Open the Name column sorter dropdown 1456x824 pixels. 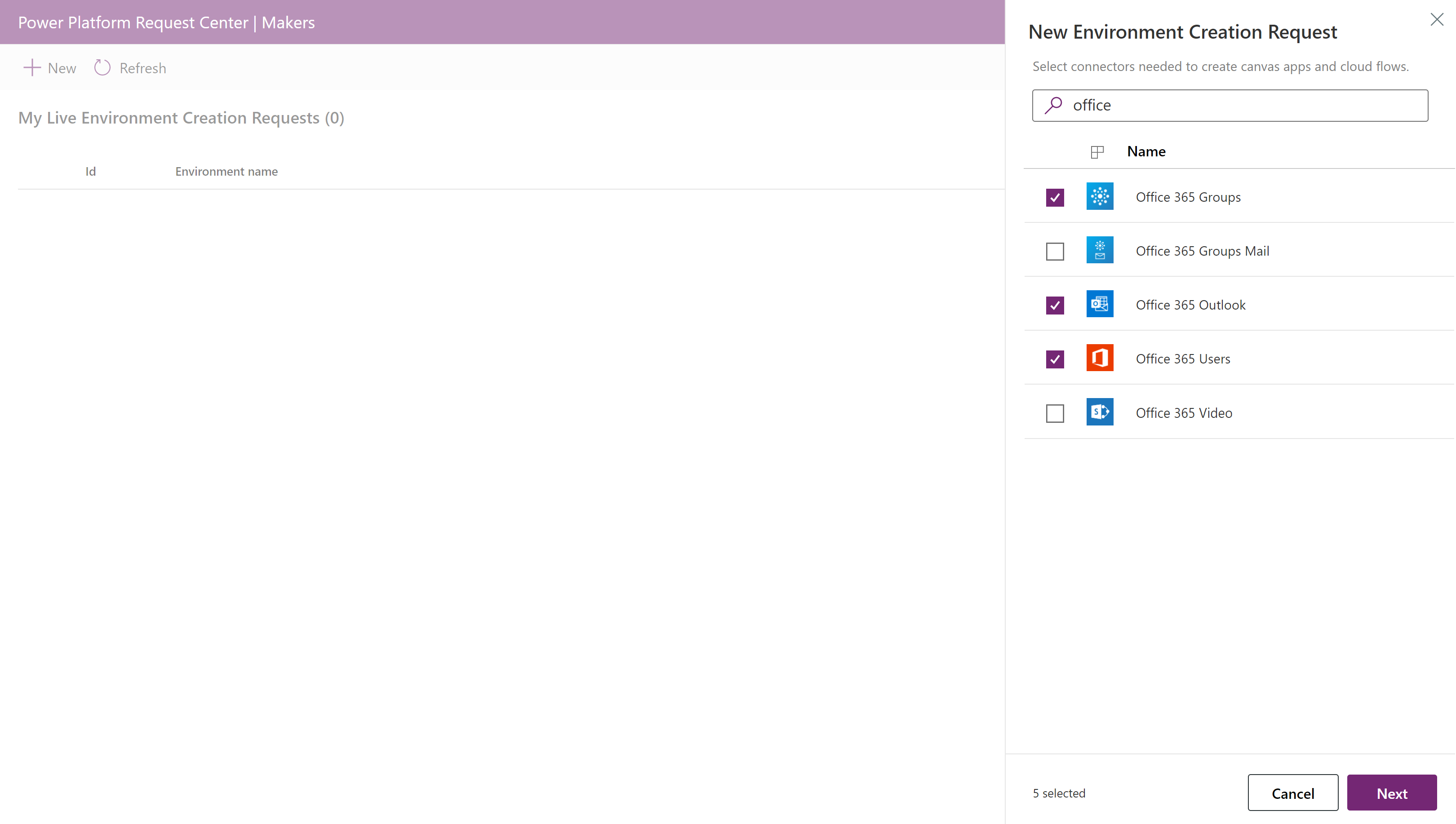(1146, 151)
